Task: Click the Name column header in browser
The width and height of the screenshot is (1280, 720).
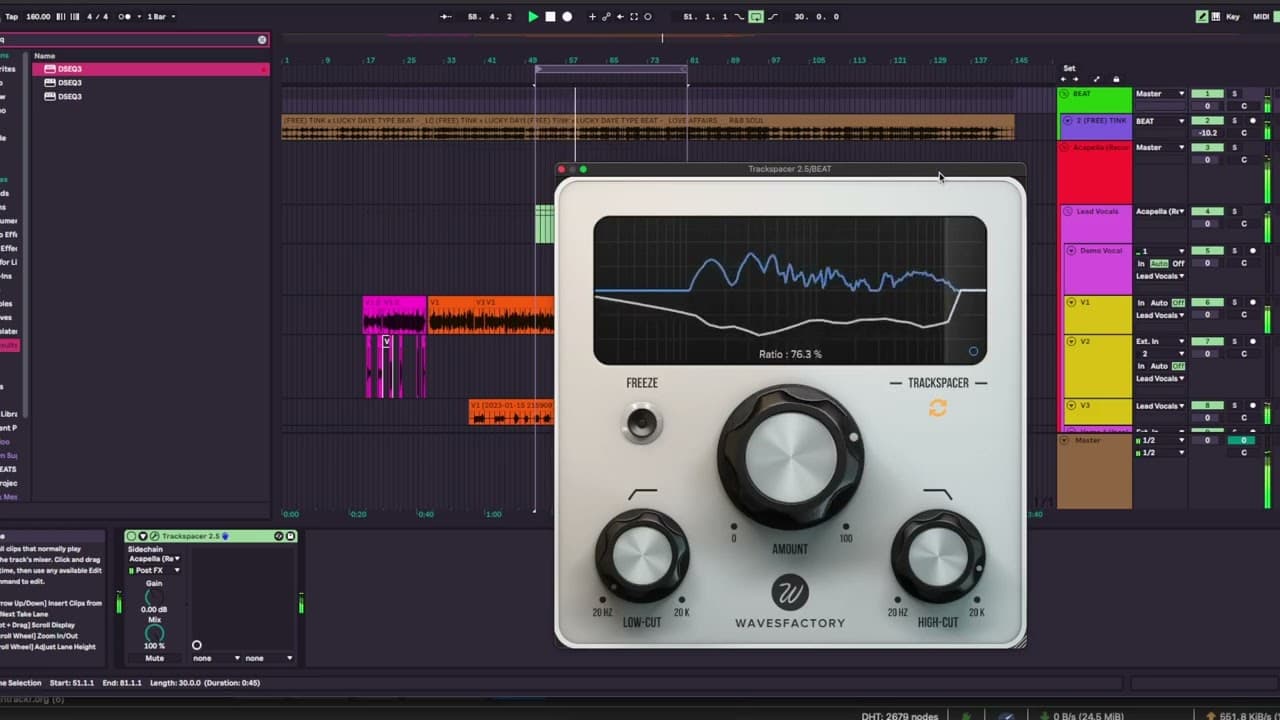Action: [x=45, y=56]
